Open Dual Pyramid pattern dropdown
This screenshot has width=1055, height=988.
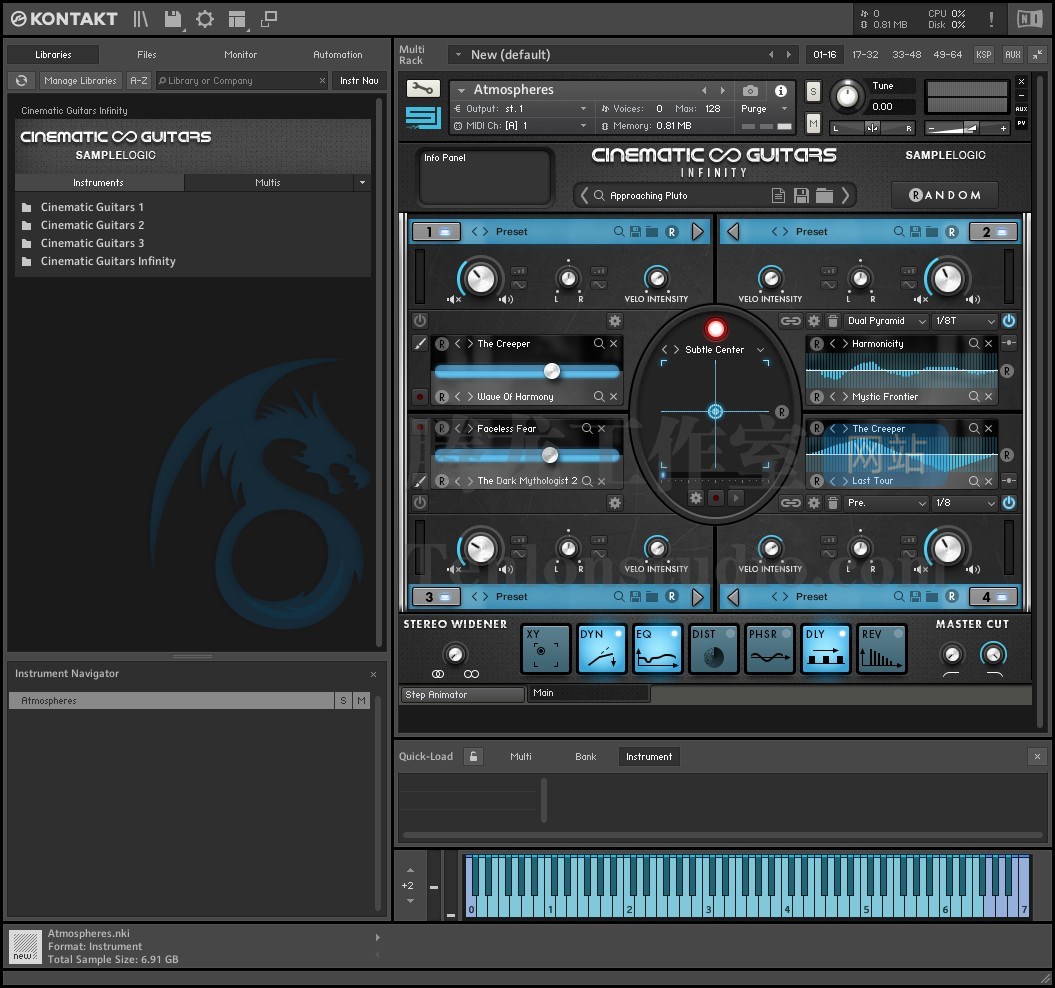(x=886, y=321)
